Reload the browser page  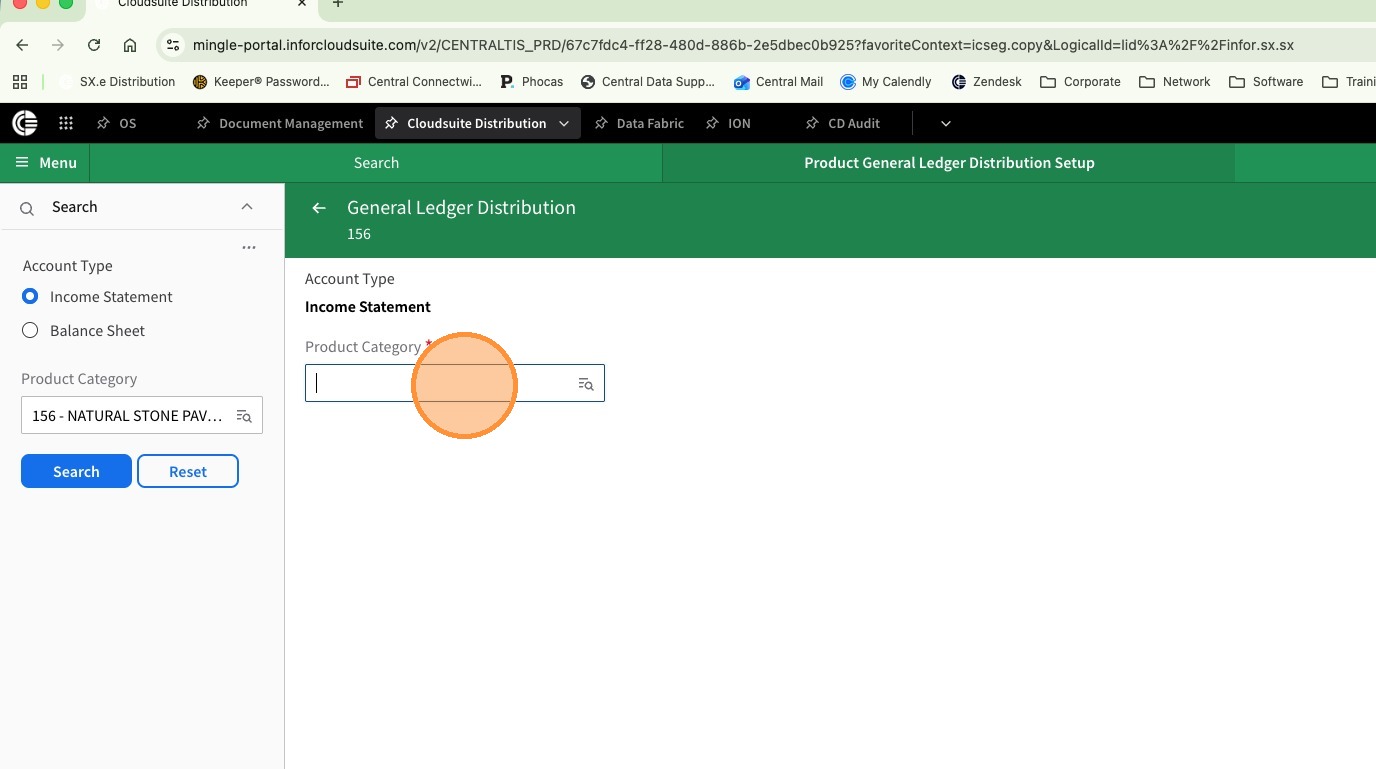[94, 45]
